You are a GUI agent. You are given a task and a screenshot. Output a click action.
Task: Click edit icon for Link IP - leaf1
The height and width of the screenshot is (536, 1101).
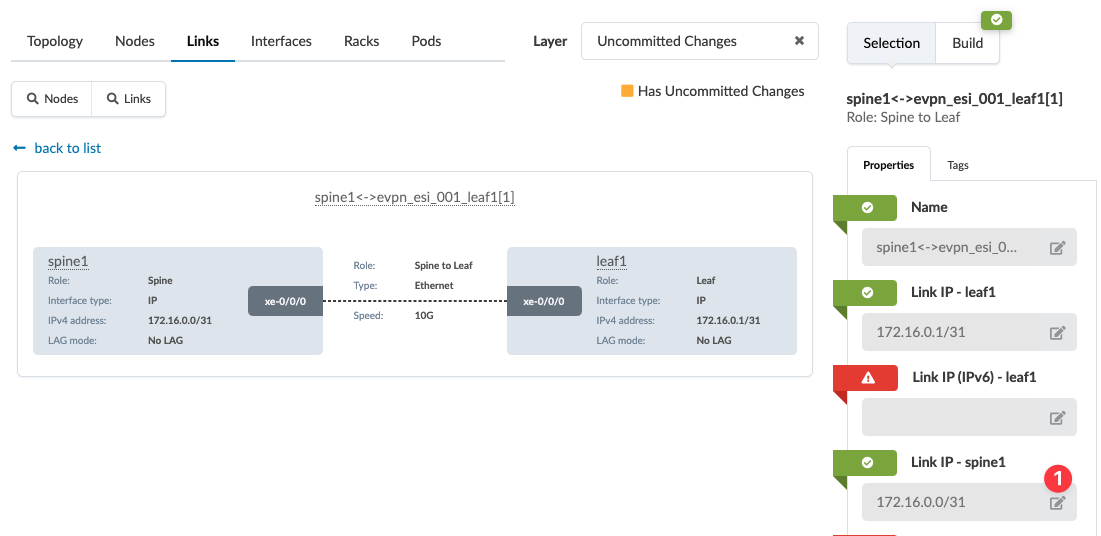click(x=1057, y=333)
